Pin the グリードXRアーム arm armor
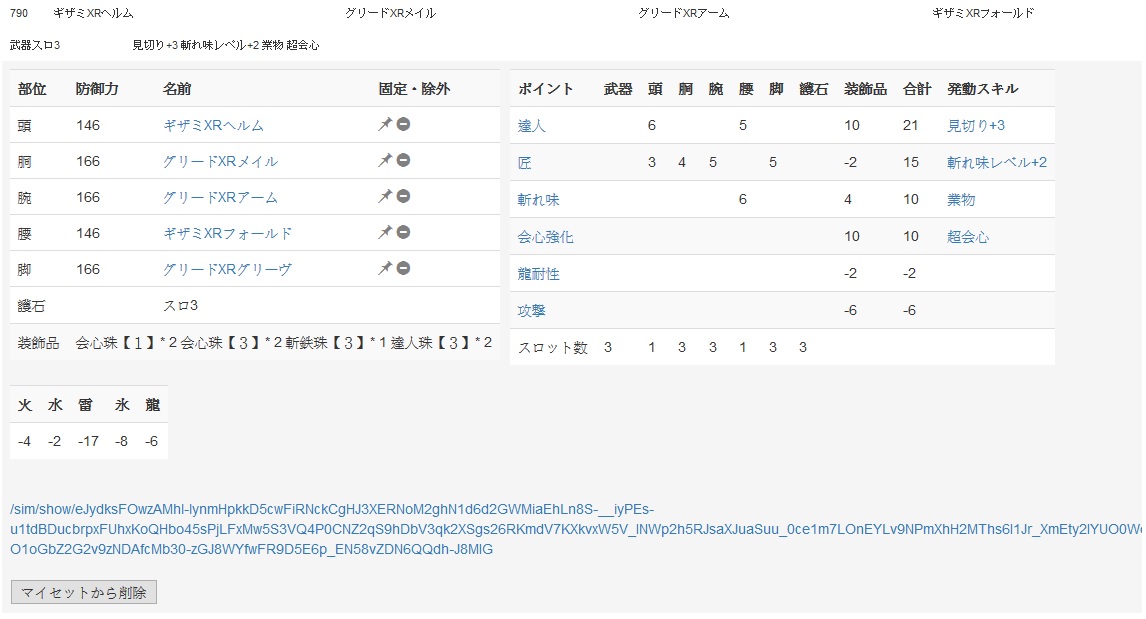The height and width of the screenshot is (619, 1146). [x=384, y=197]
